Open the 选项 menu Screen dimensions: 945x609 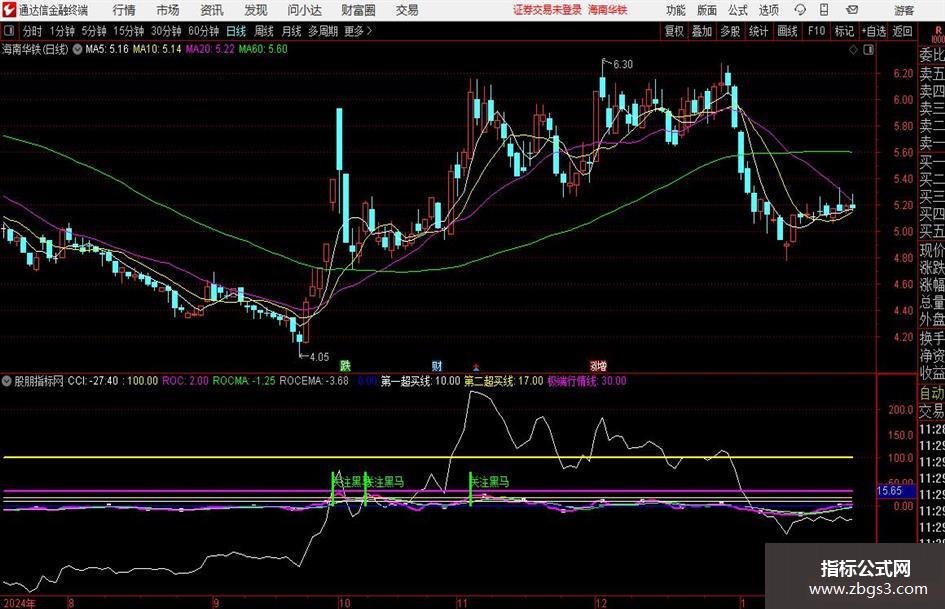coord(768,10)
